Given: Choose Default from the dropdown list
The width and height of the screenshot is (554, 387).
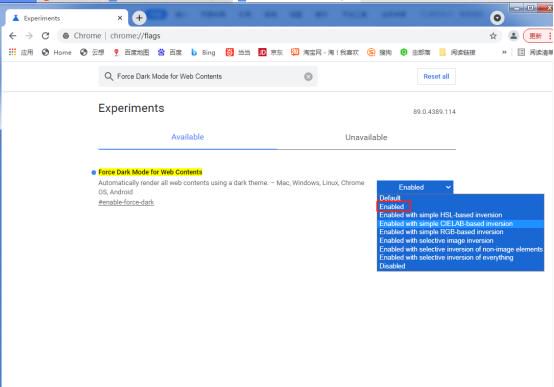Looking at the screenshot, I should coord(390,198).
